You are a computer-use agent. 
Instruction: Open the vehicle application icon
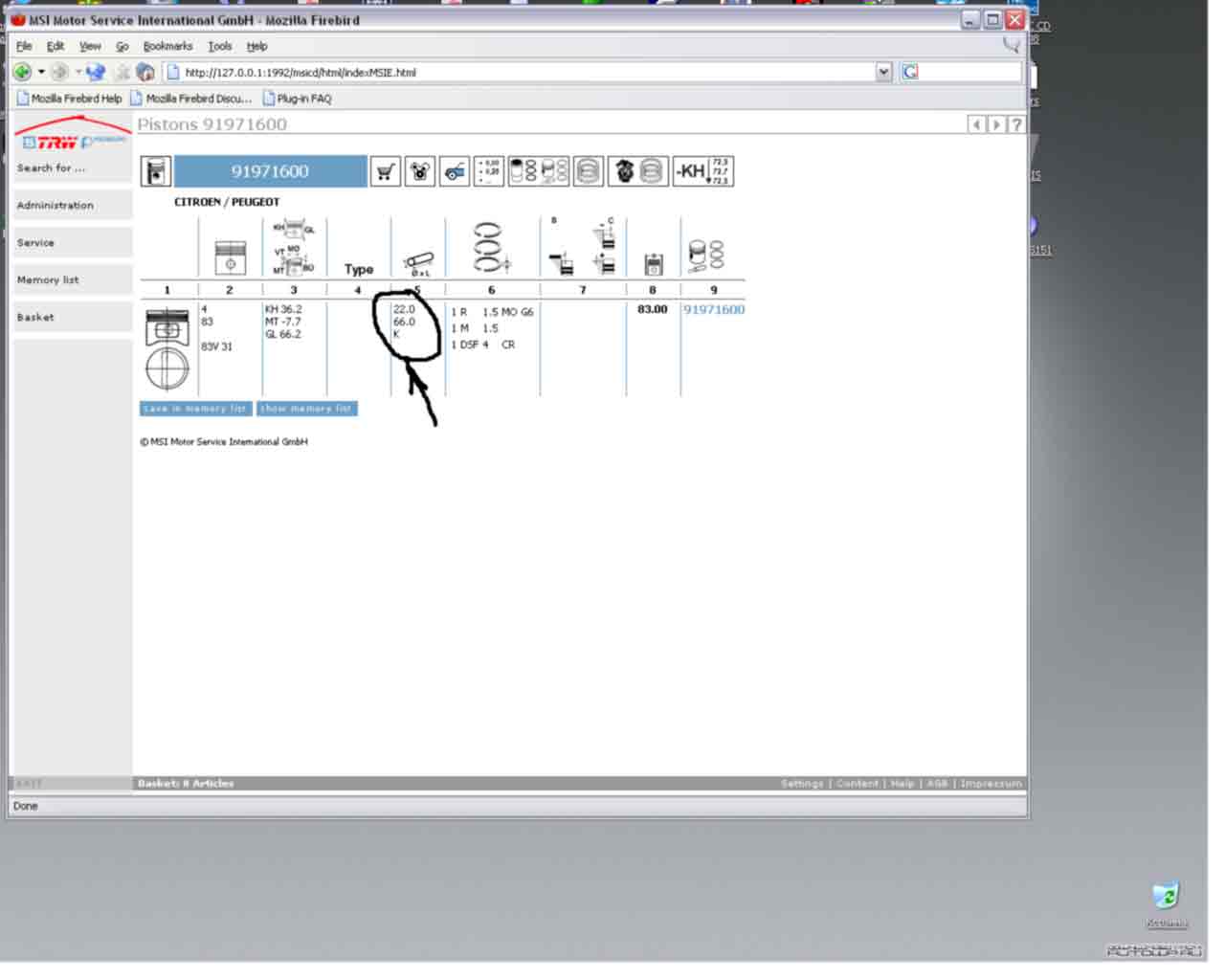pyautogui.click(x=455, y=171)
